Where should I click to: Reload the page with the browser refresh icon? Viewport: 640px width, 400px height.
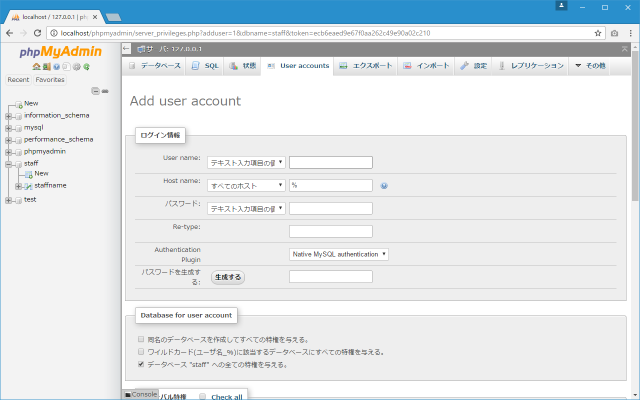(x=37, y=33)
